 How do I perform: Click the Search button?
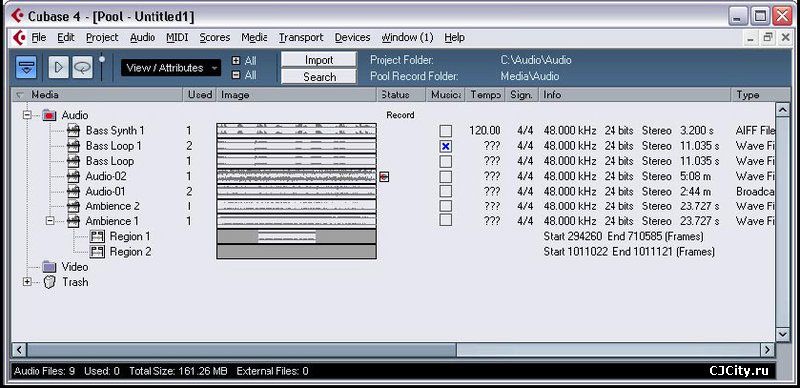319,77
